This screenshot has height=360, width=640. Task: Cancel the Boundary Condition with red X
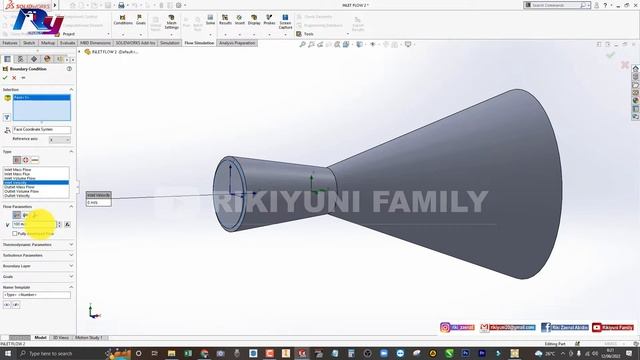14,78
